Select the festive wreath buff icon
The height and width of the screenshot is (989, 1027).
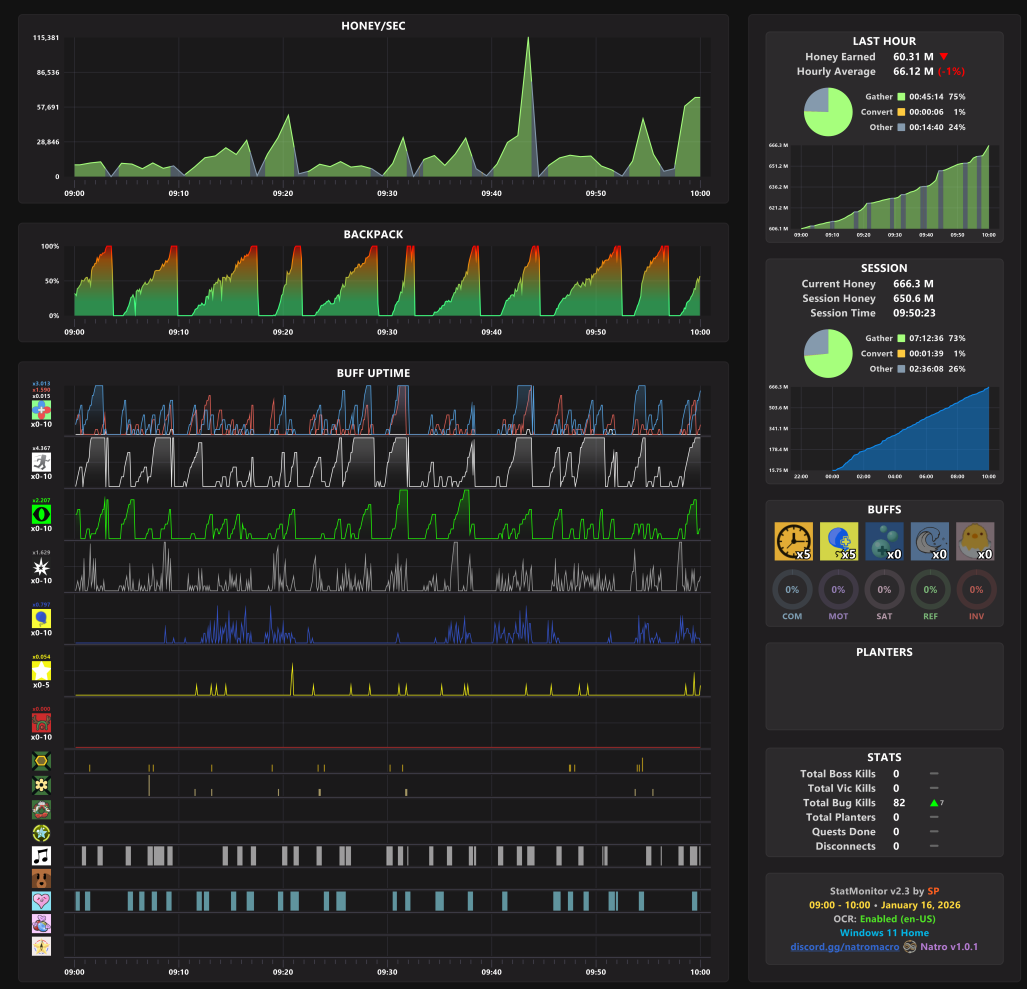(41, 810)
